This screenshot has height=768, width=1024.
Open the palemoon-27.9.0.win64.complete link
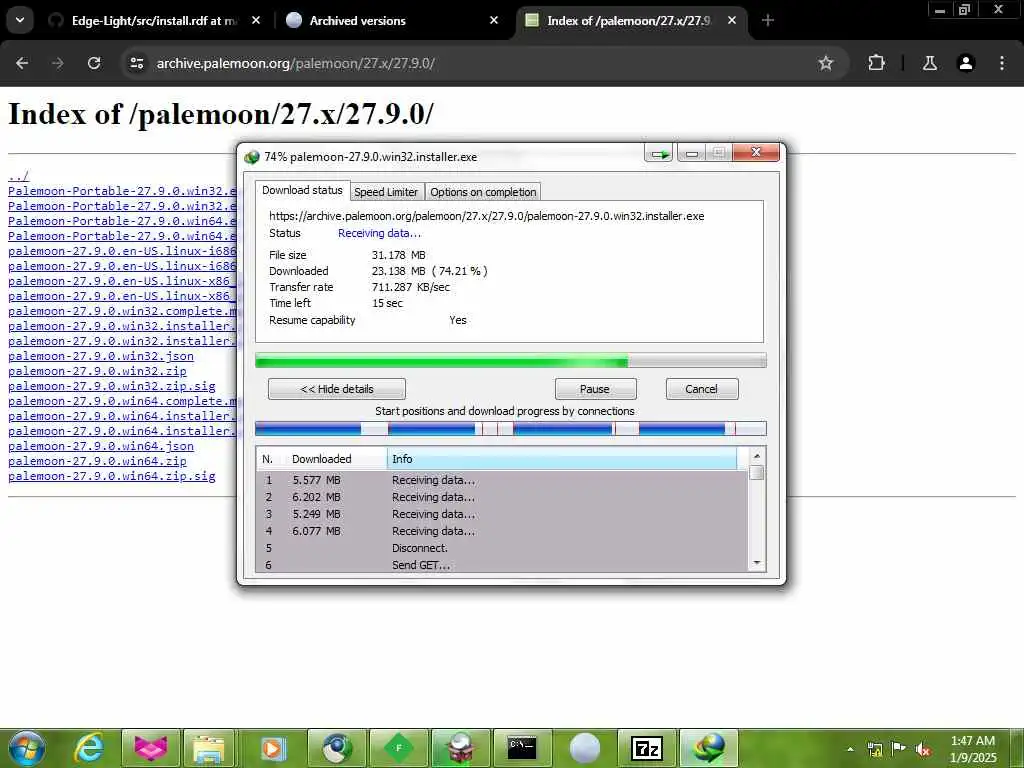pyautogui.click(x=122, y=402)
